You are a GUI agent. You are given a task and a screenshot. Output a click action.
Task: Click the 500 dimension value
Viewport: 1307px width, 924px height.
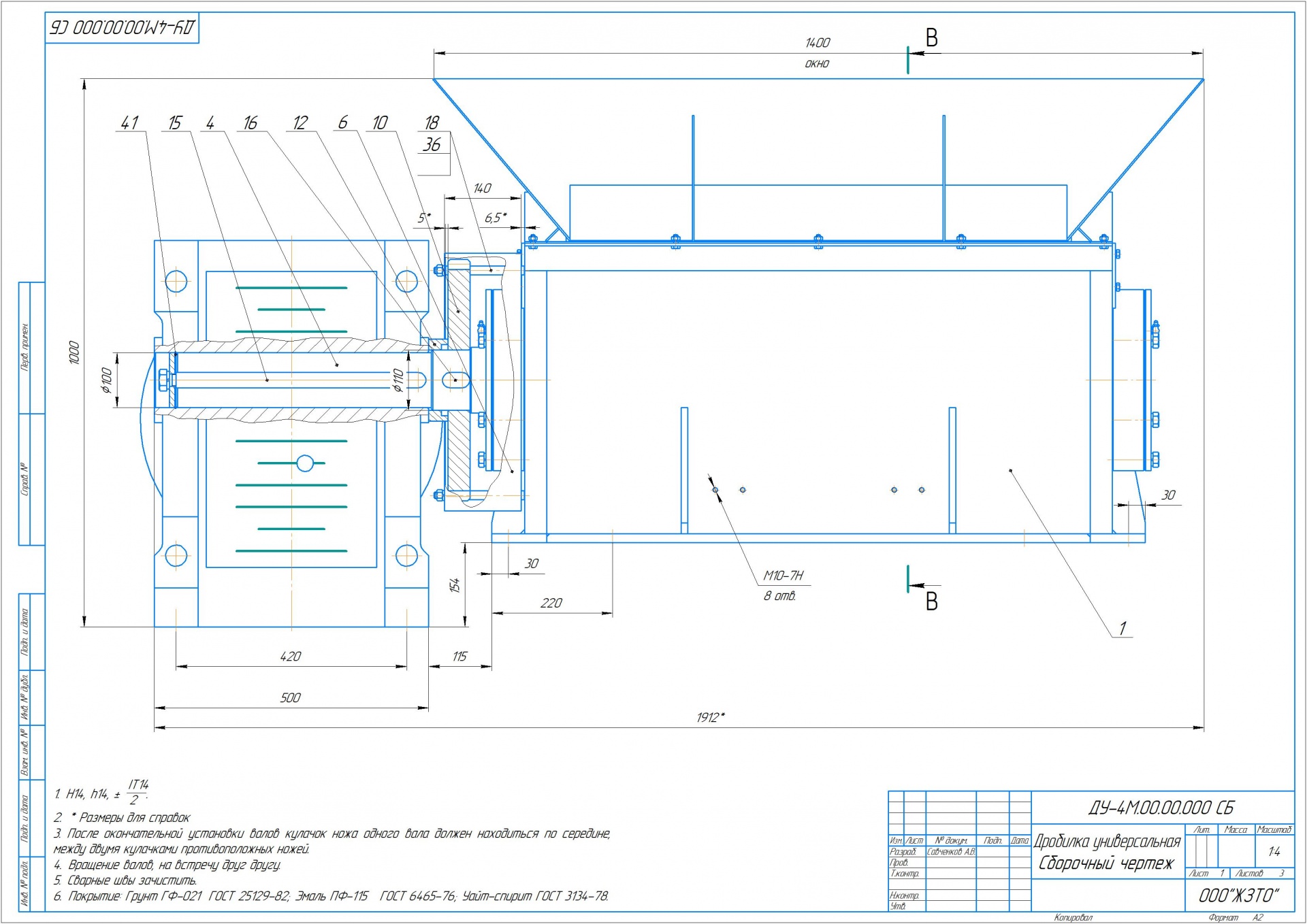coord(290,698)
